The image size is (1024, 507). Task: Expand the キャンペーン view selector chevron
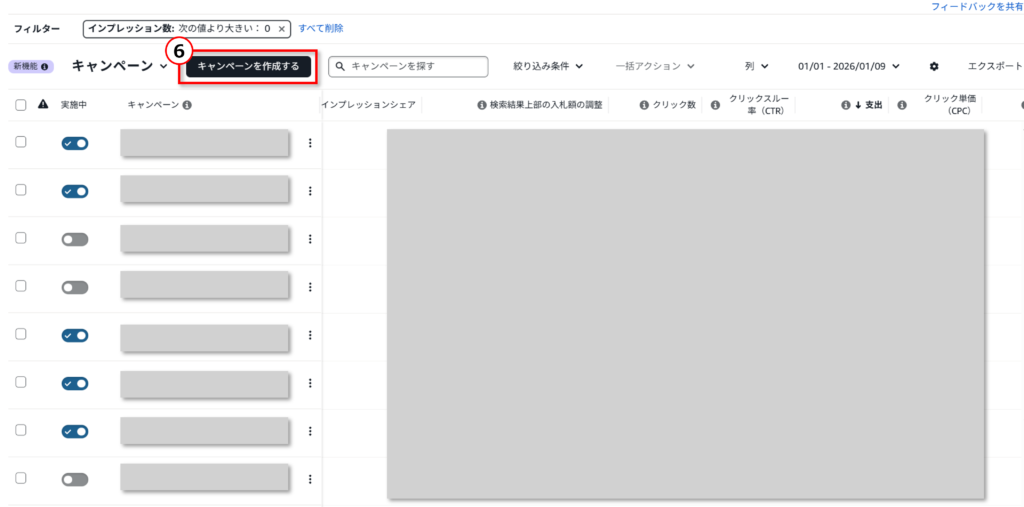pyautogui.click(x=163, y=66)
